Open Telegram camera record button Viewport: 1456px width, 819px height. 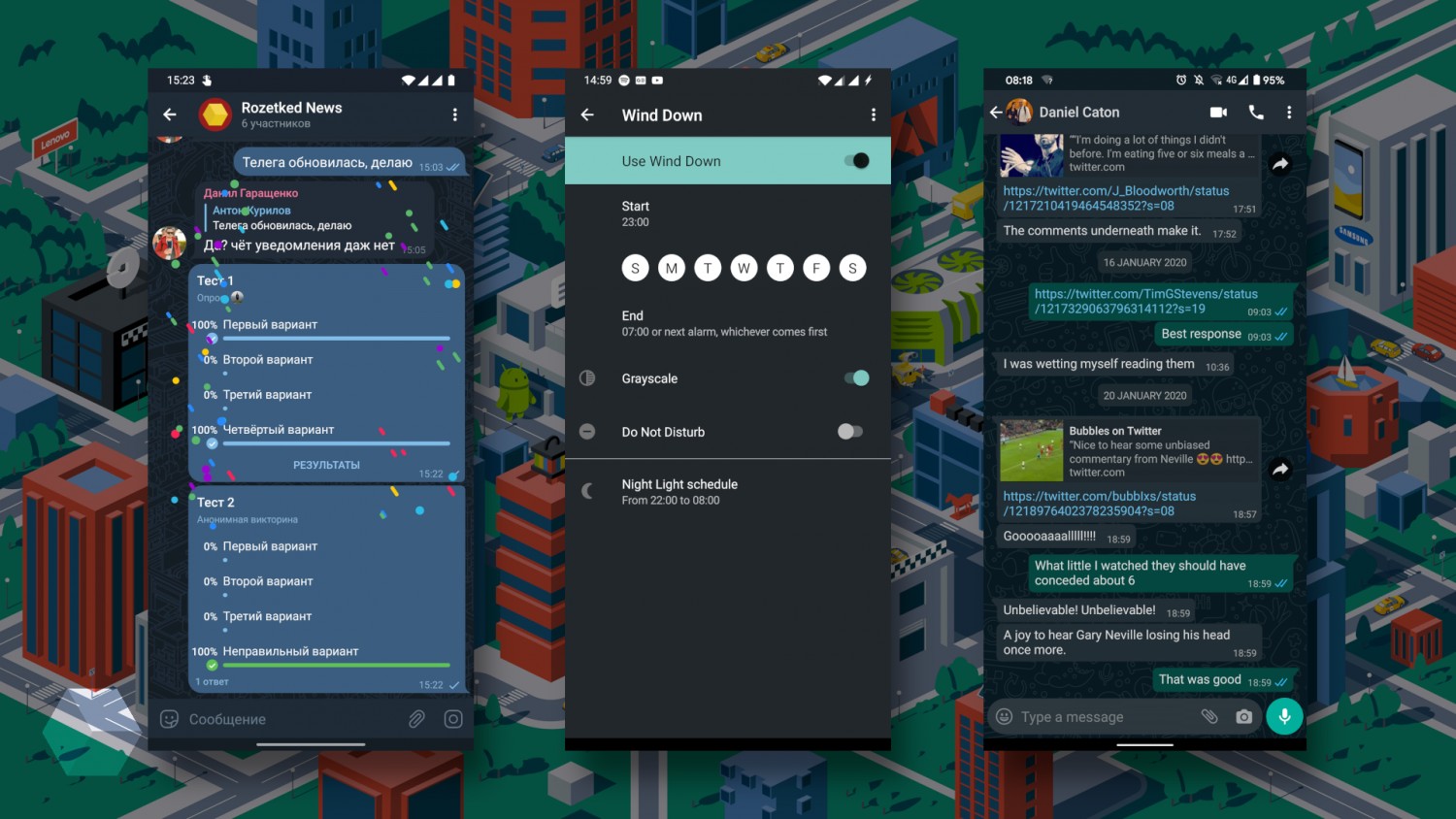(x=453, y=719)
